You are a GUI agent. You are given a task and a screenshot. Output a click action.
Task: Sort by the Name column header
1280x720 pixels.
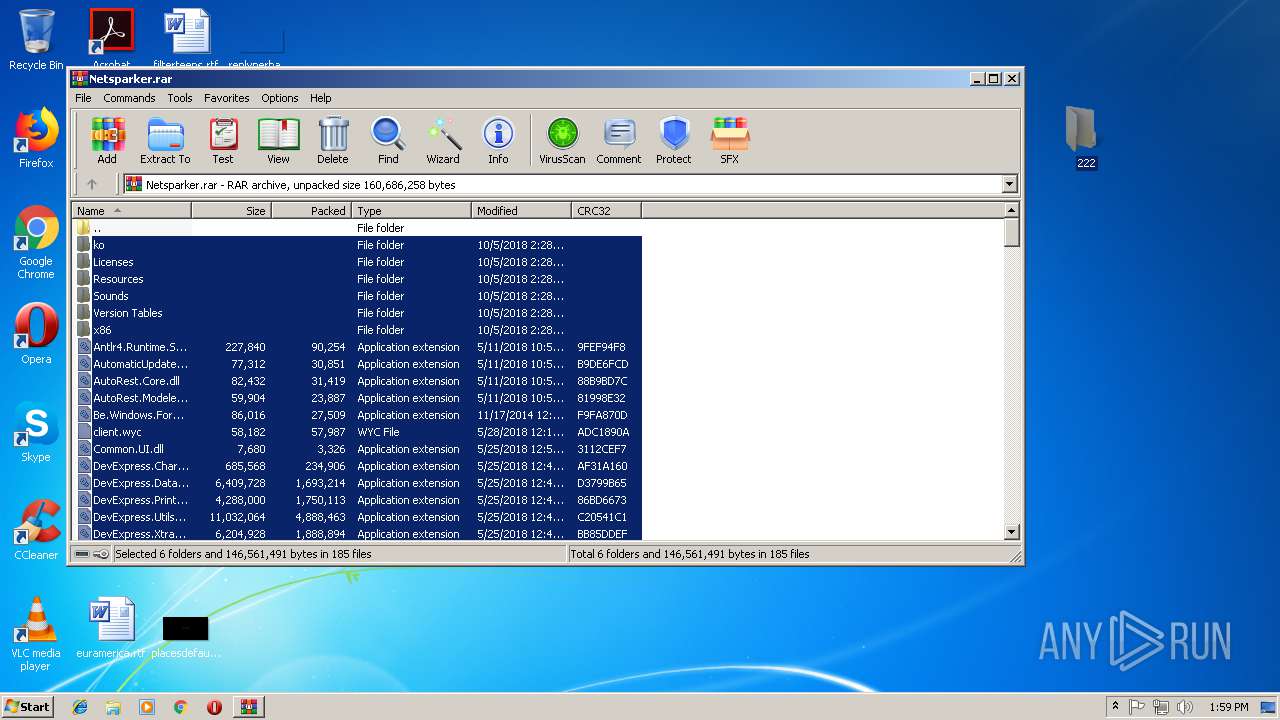pyautogui.click(x=132, y=211)
